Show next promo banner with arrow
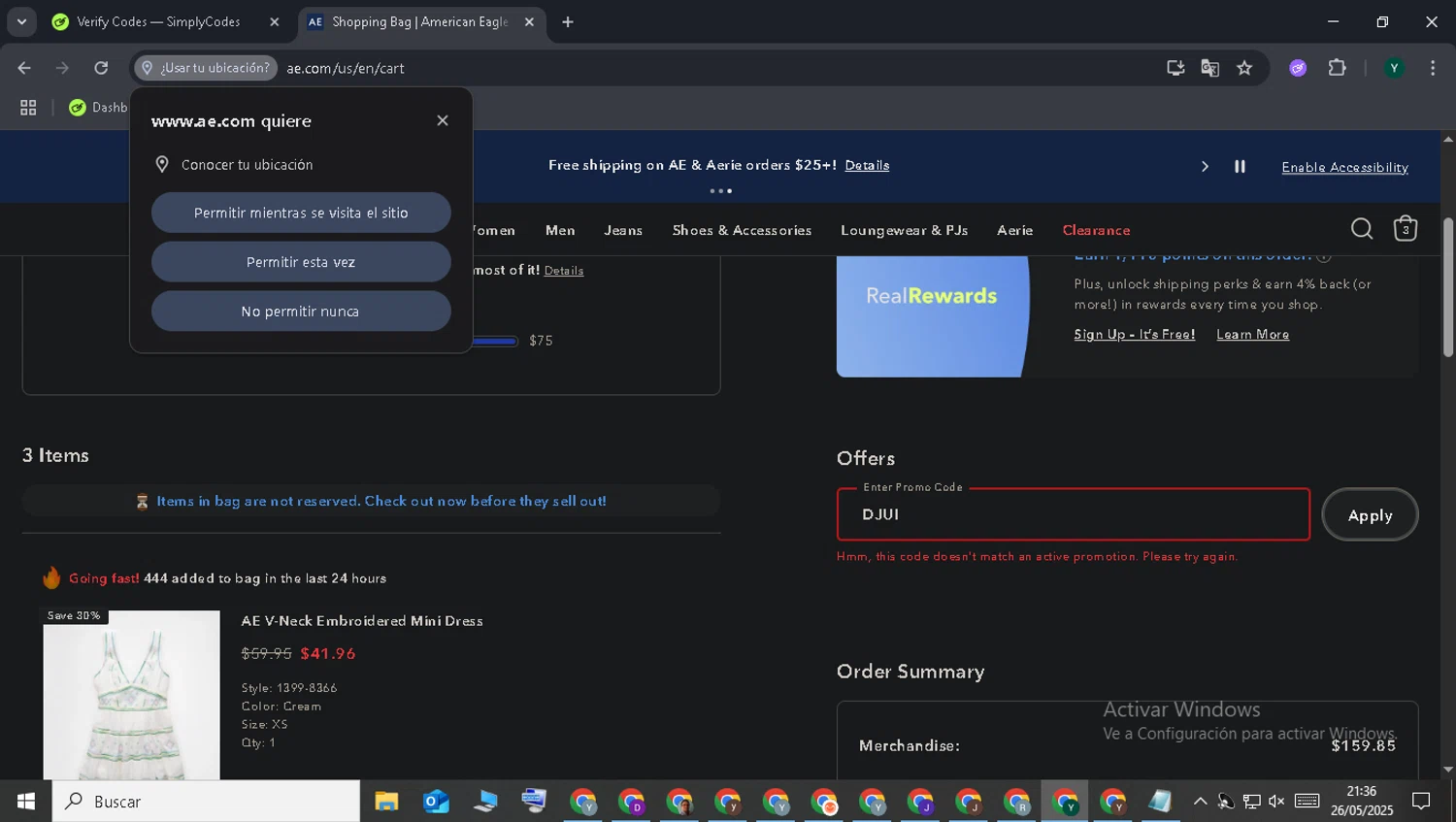The image size is (1456, 822). click(x=1205, y=166)
